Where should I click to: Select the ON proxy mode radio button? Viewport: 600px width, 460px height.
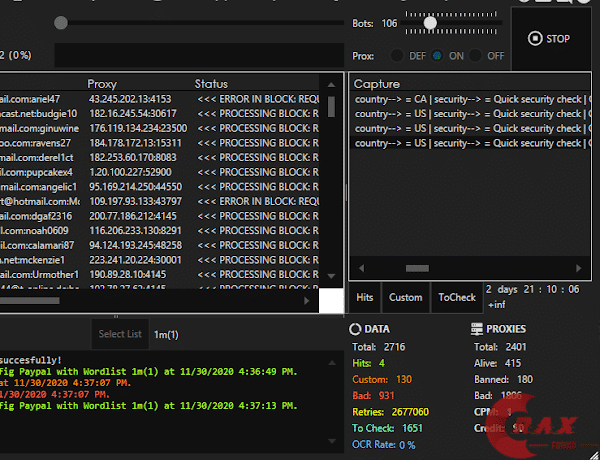pos(438,56)
